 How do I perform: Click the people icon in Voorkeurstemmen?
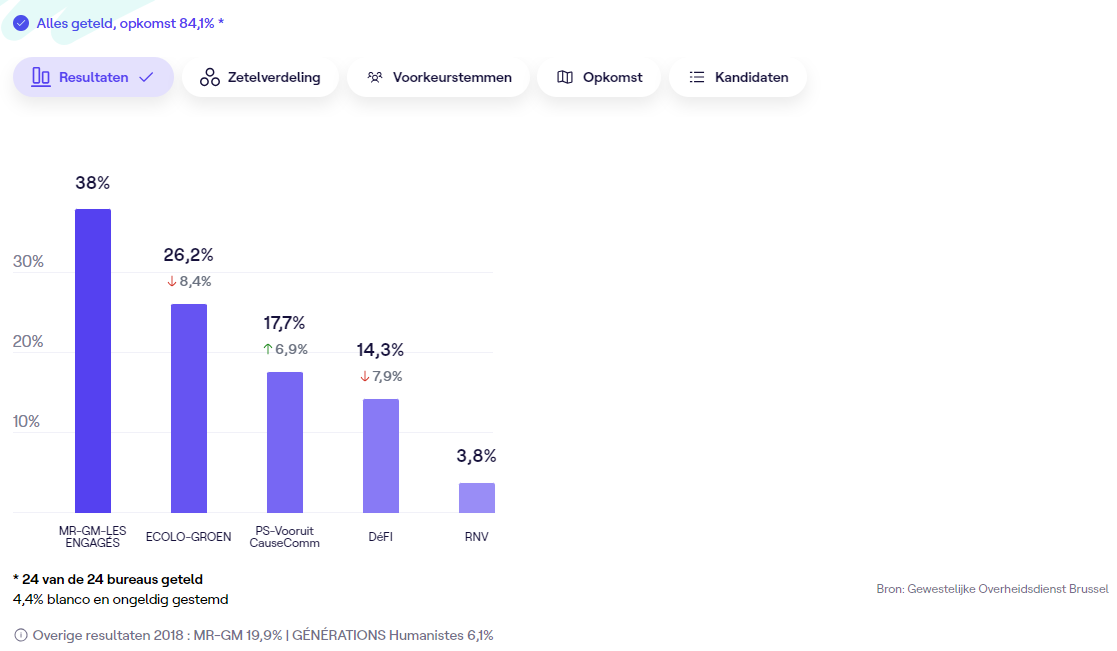375,77
